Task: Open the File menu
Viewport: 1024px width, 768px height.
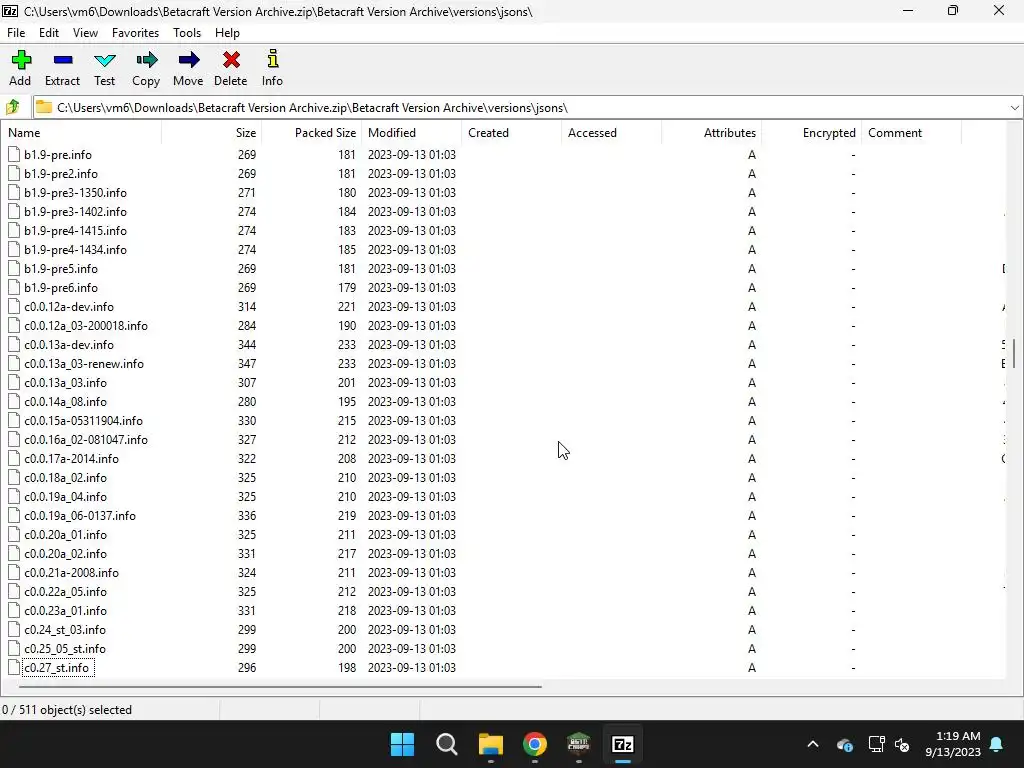Action: pyautogui.click(x=16, y=33)
